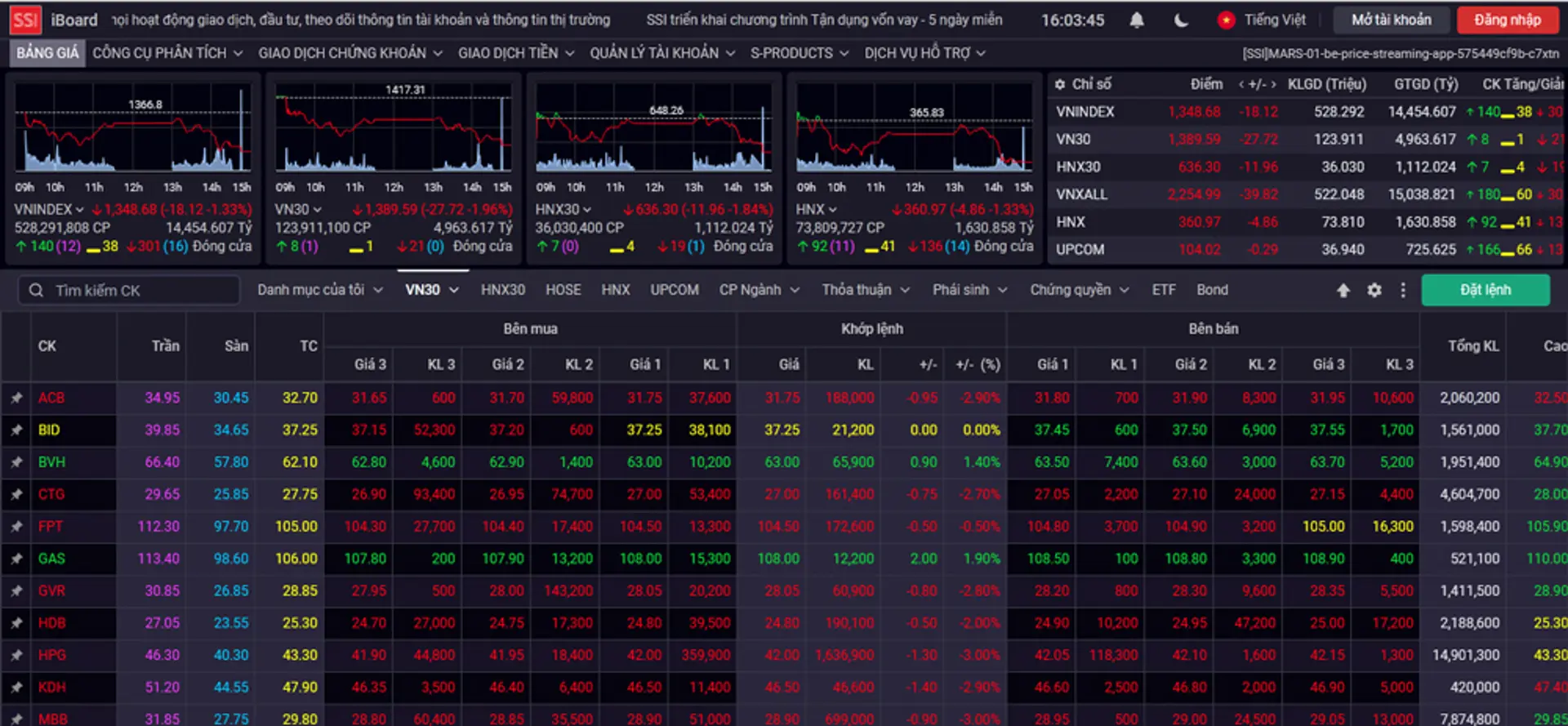This screenshot has height=726, width=1568.
Task: Click the right arrow of the +/- column switcher
Action: click(1272, 84)
